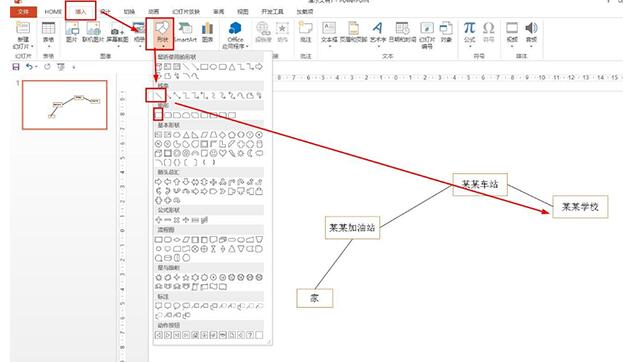Switch to the View (视图) ribbon tab

point(243,12)
